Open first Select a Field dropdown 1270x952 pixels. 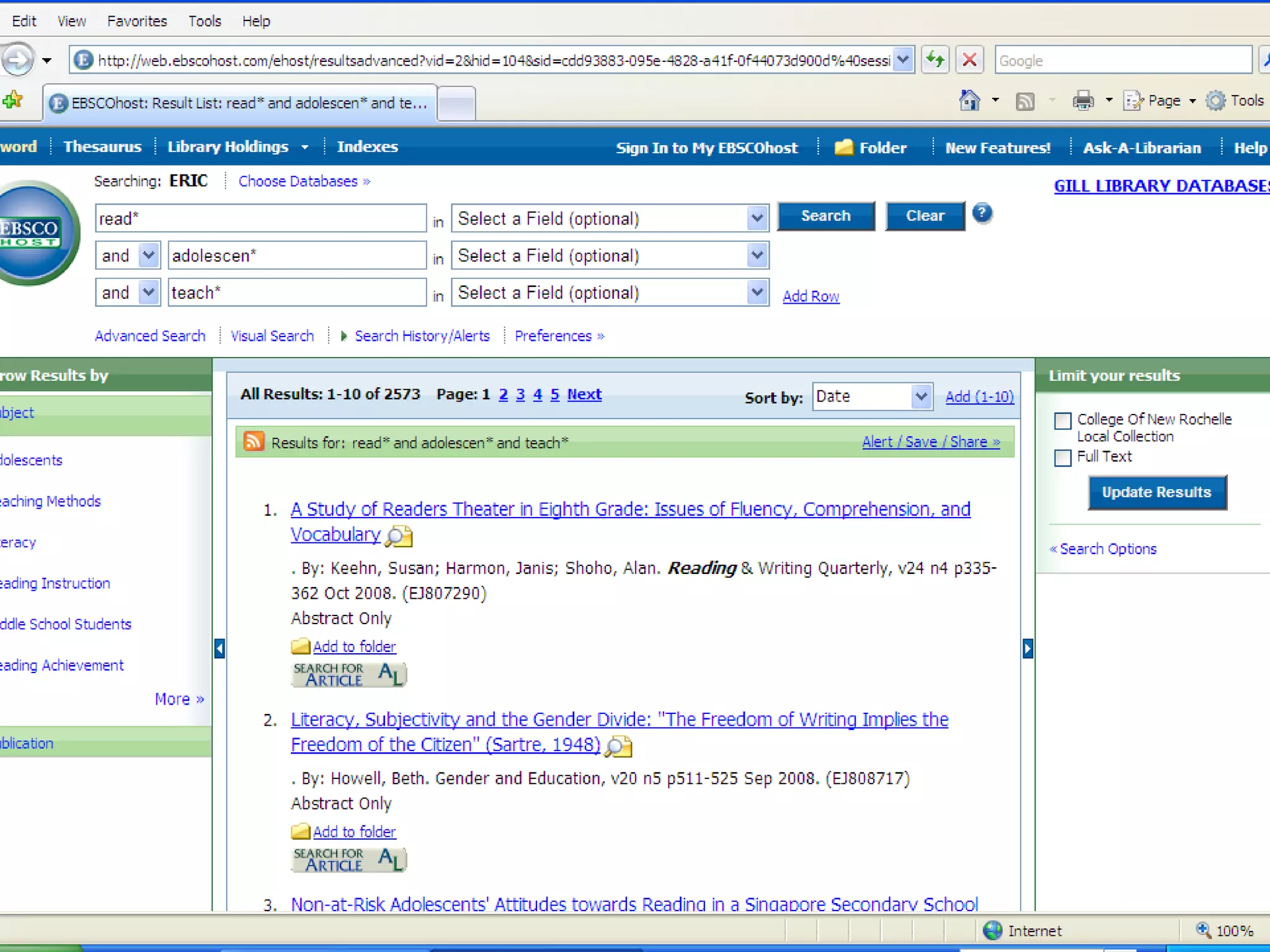757,218
